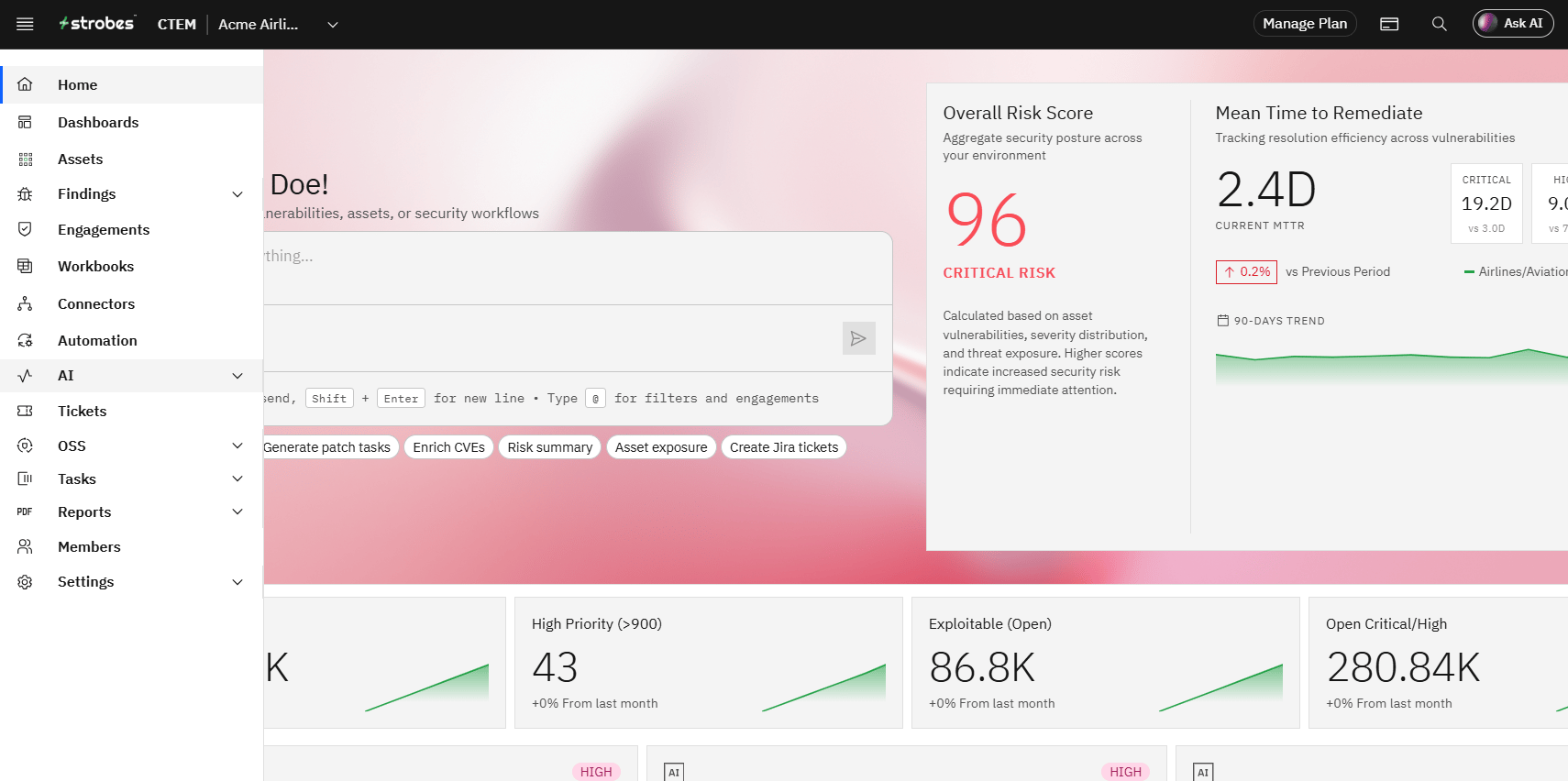Viewport: 1568px width, 781px height.
Task: Click the Engagements shield icon
Action: point(25,229)
